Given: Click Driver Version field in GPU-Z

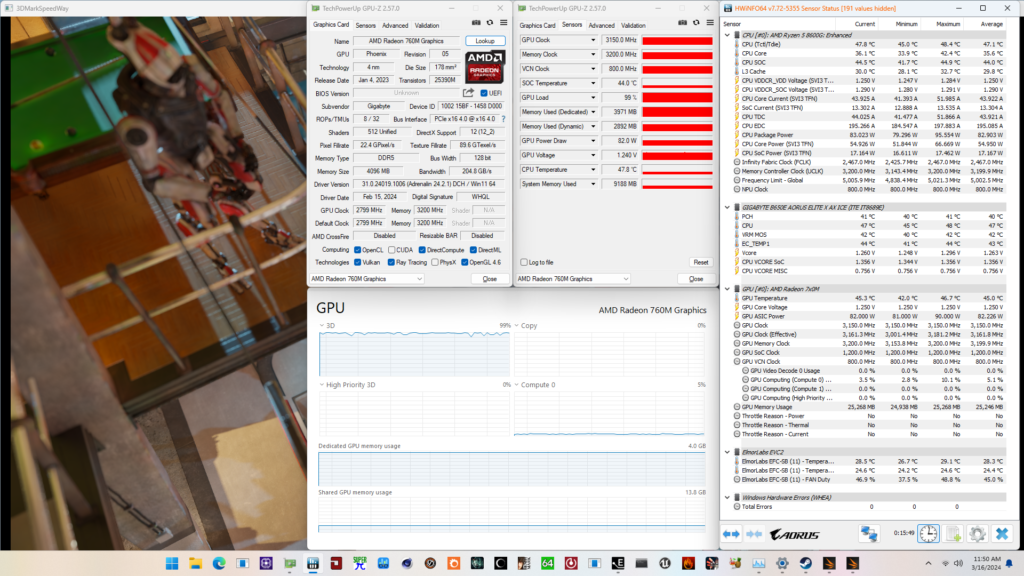Looking at the screenshot, I should pos(429,184).
